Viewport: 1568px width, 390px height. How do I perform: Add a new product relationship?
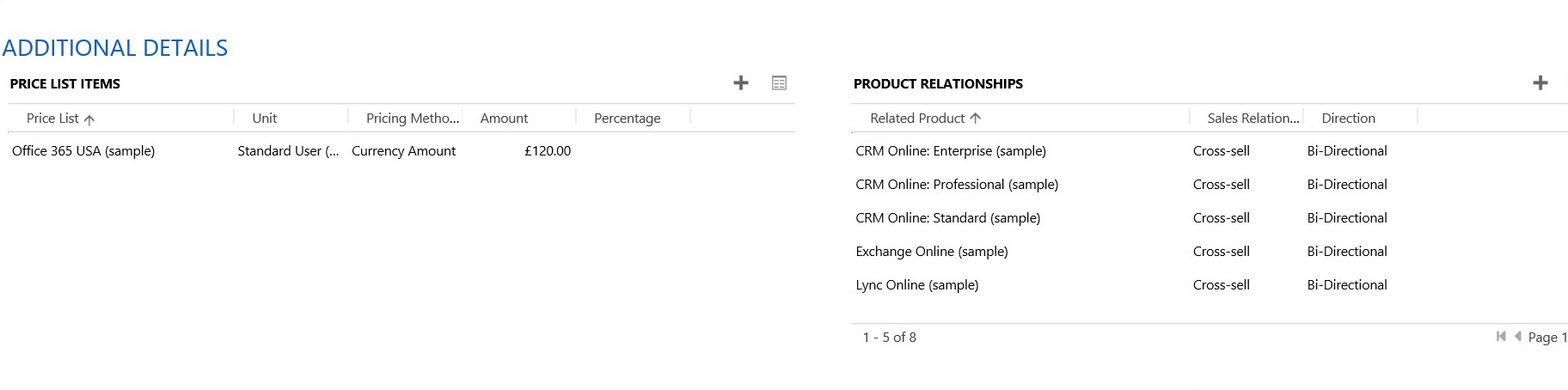coord(1540,83)
